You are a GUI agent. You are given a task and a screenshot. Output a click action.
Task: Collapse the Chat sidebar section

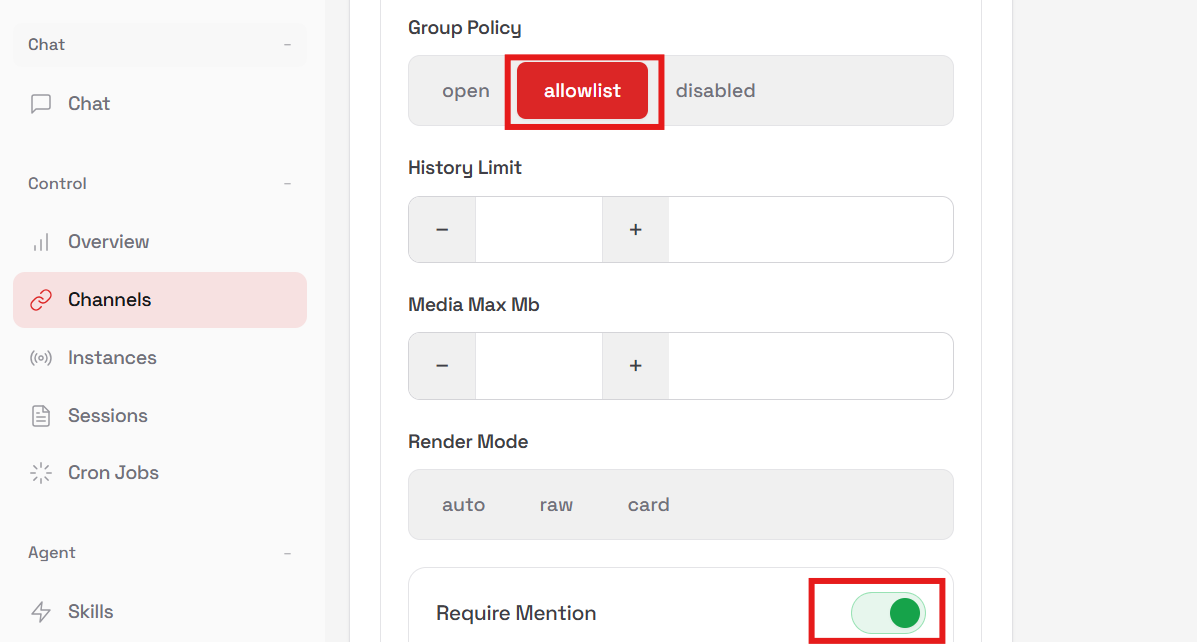pyautogui.click(x=288, y=45)
